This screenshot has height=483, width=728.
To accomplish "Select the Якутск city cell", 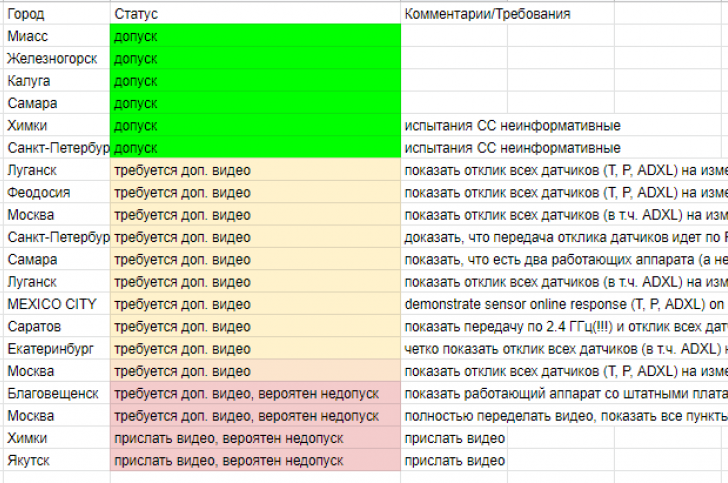I will pos(57,460).
